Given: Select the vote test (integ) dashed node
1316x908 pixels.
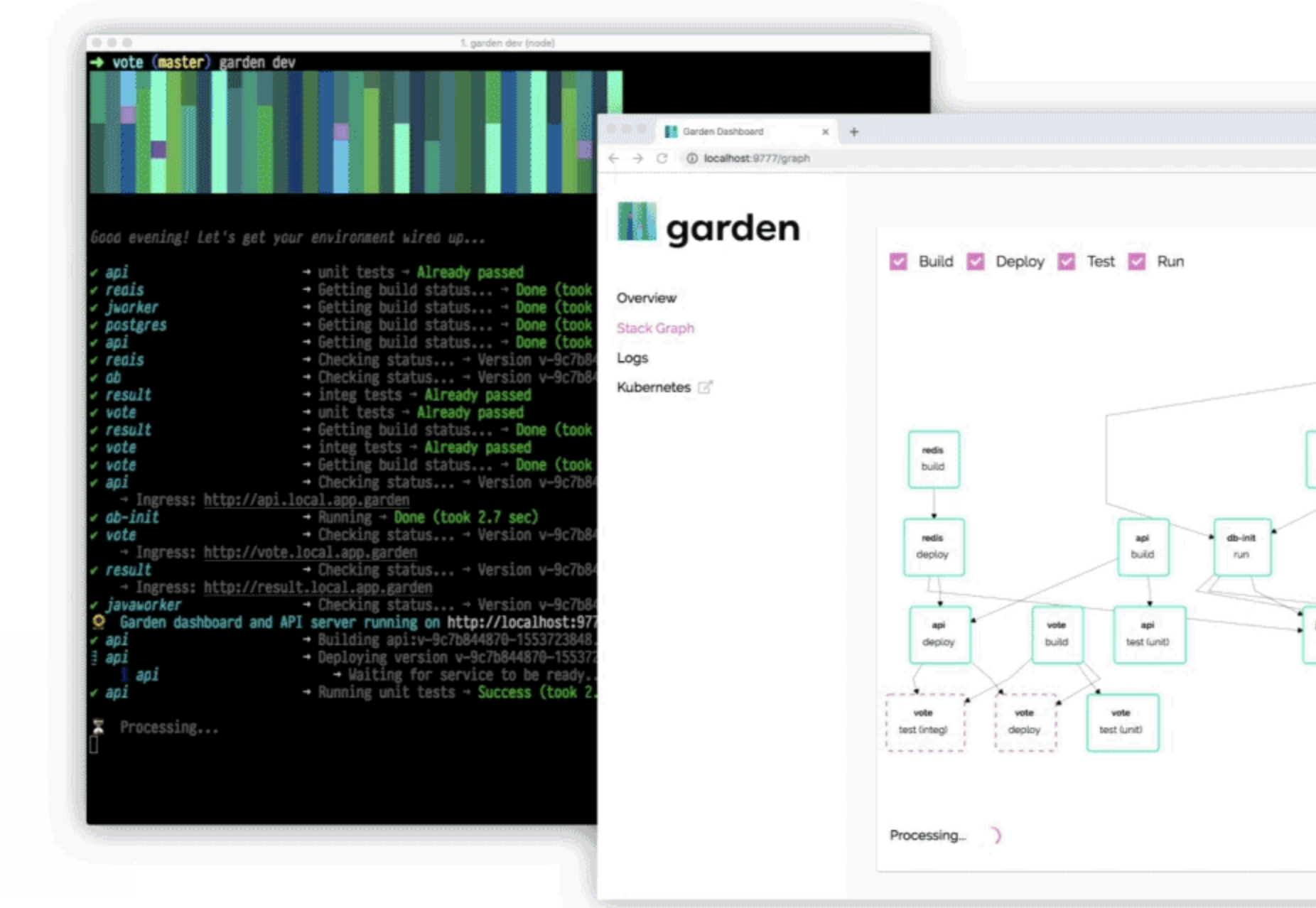Looking at the screenshot, I should [924, 722].
